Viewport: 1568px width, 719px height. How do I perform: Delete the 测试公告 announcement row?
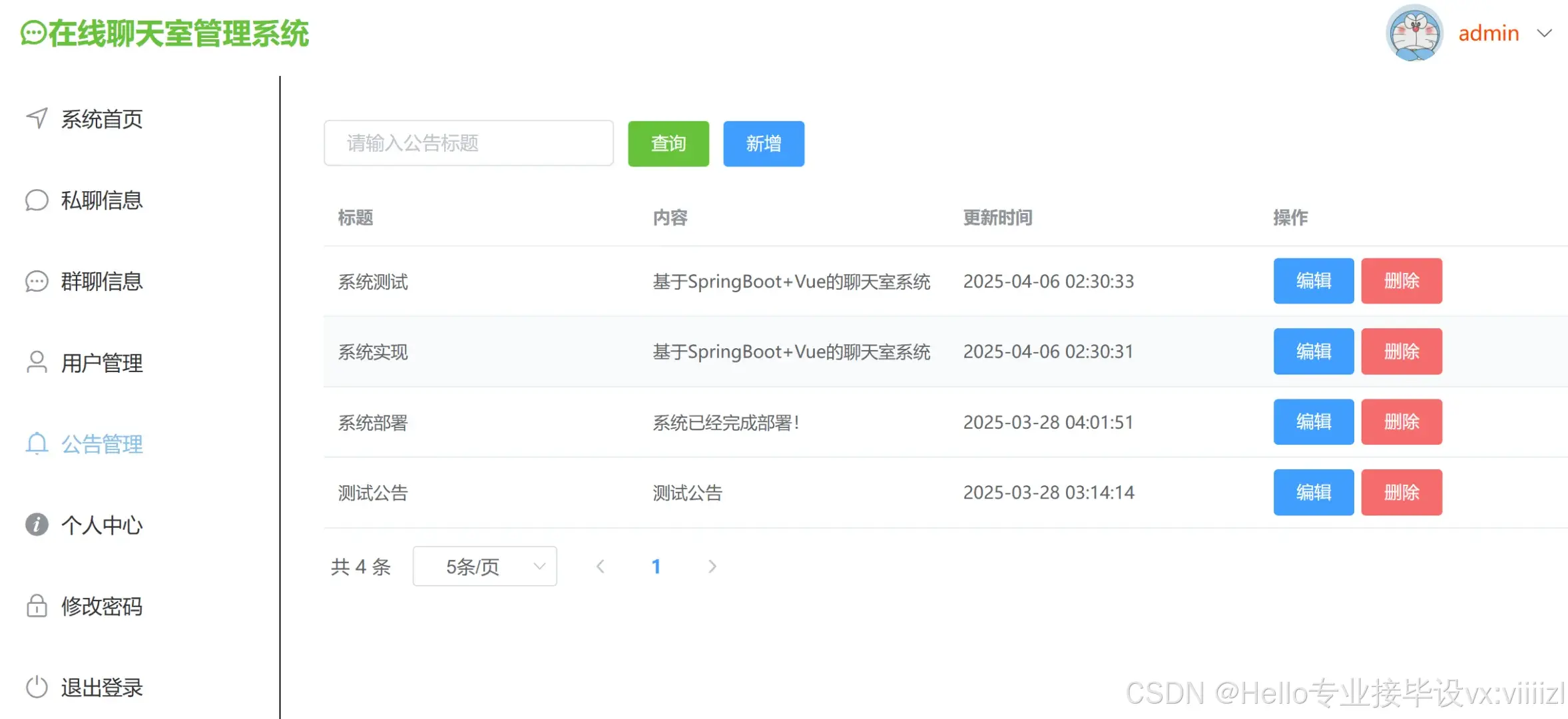tap(1401, 493)
